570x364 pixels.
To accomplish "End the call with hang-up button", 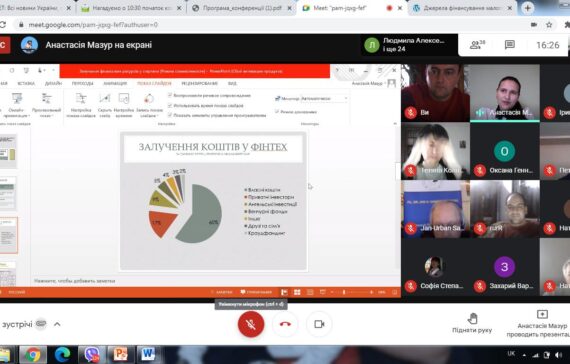I will click(x=285, y=324).
